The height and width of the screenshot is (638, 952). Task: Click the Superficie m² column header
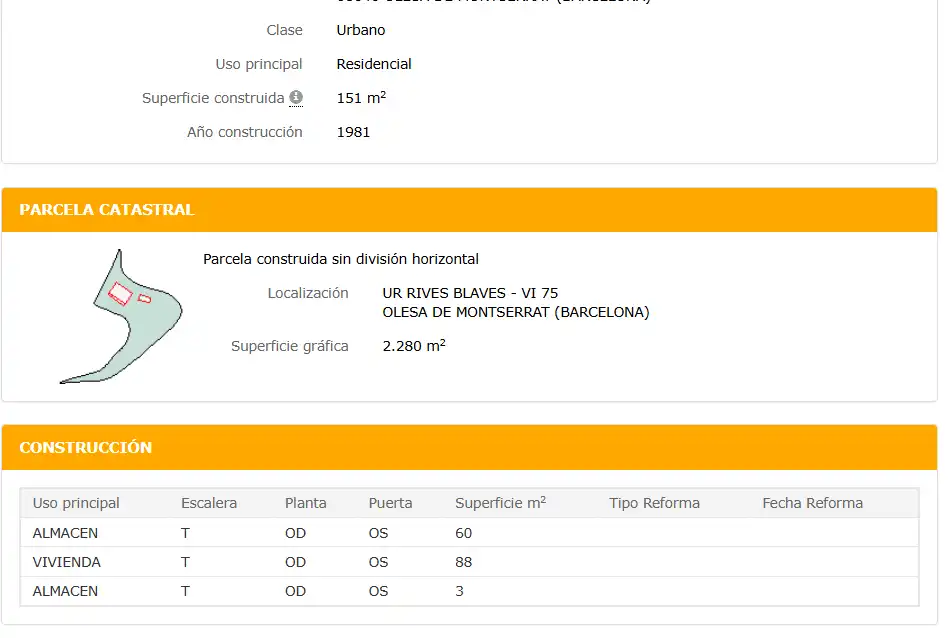[x=500, y=503]
